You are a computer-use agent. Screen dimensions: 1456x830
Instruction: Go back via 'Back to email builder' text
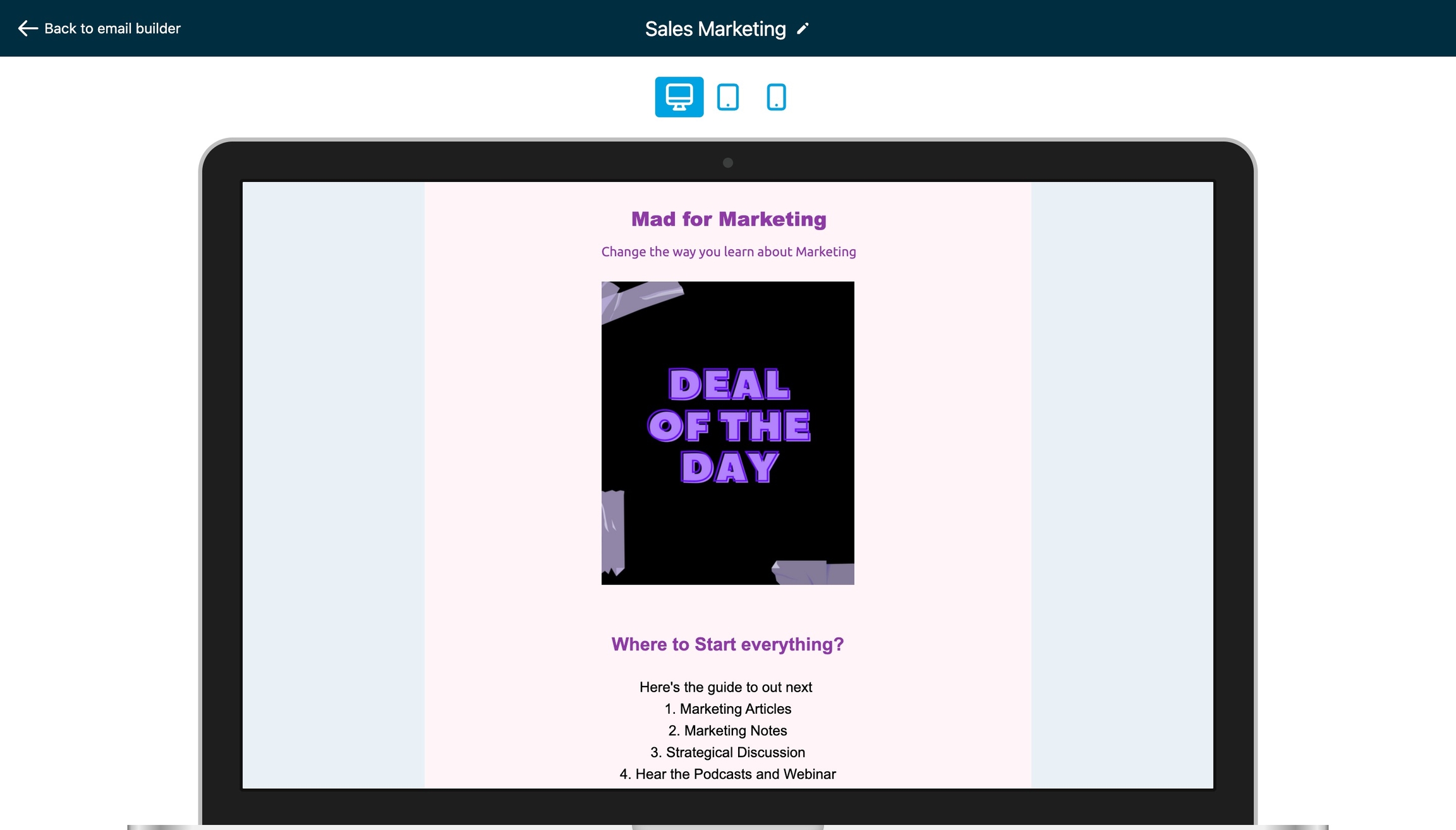pyautogui.click(x=112, y=28)
